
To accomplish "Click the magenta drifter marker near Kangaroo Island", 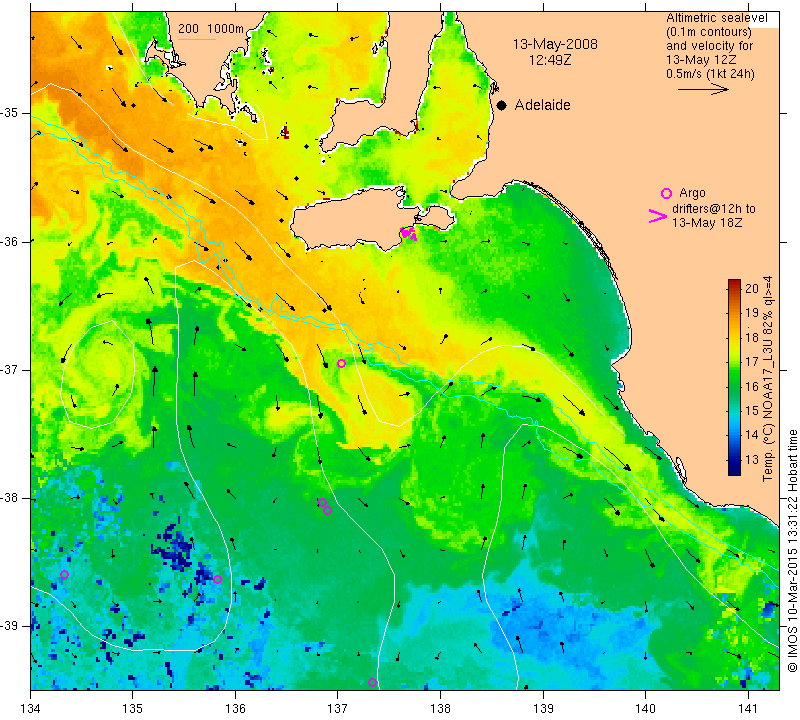I will pyautogui.click(x=409, y=234).
